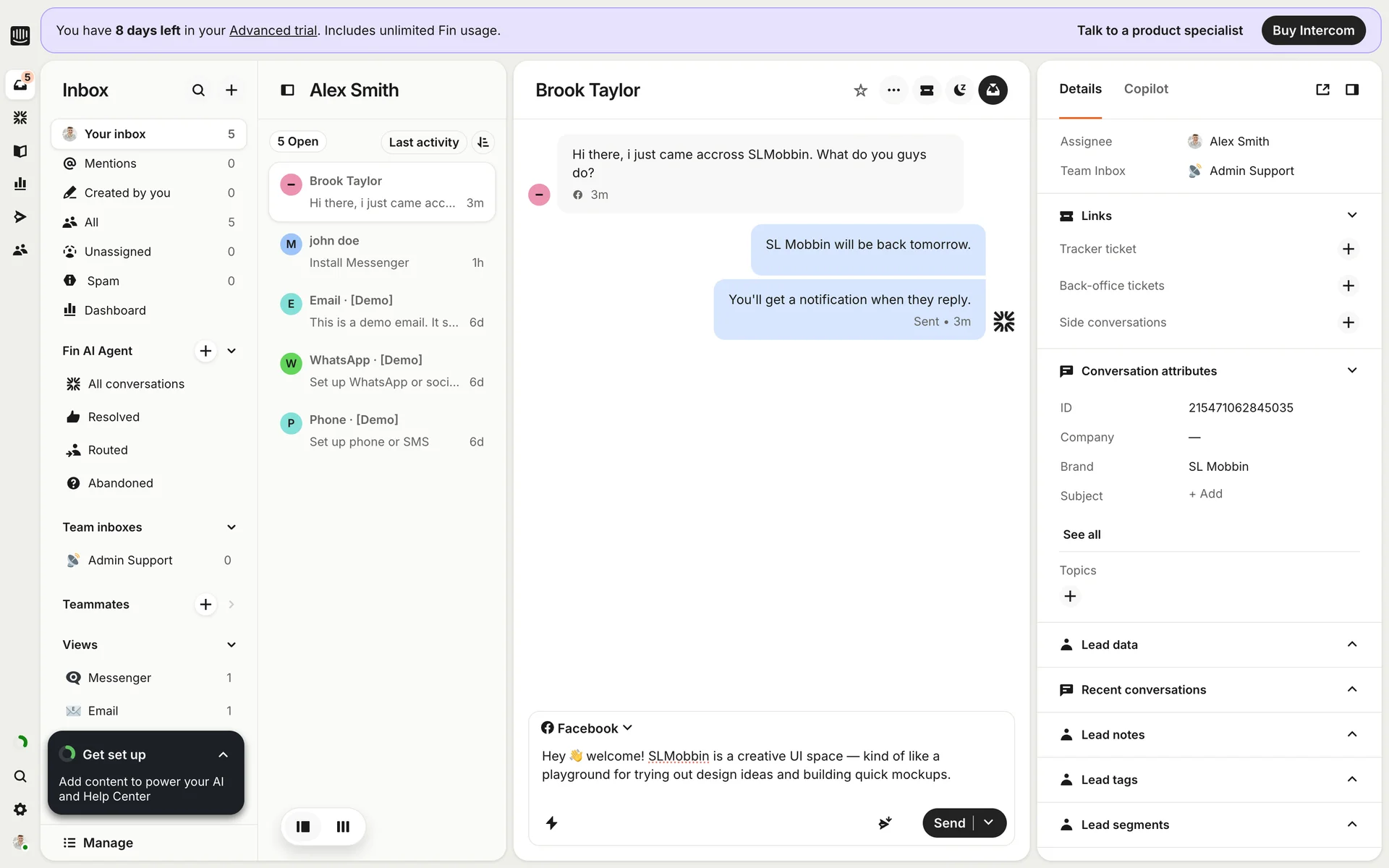Click the Buy Intercom button
Image resolution: width=1389 pixels, height=868 pixels.
pos(1312,30)
